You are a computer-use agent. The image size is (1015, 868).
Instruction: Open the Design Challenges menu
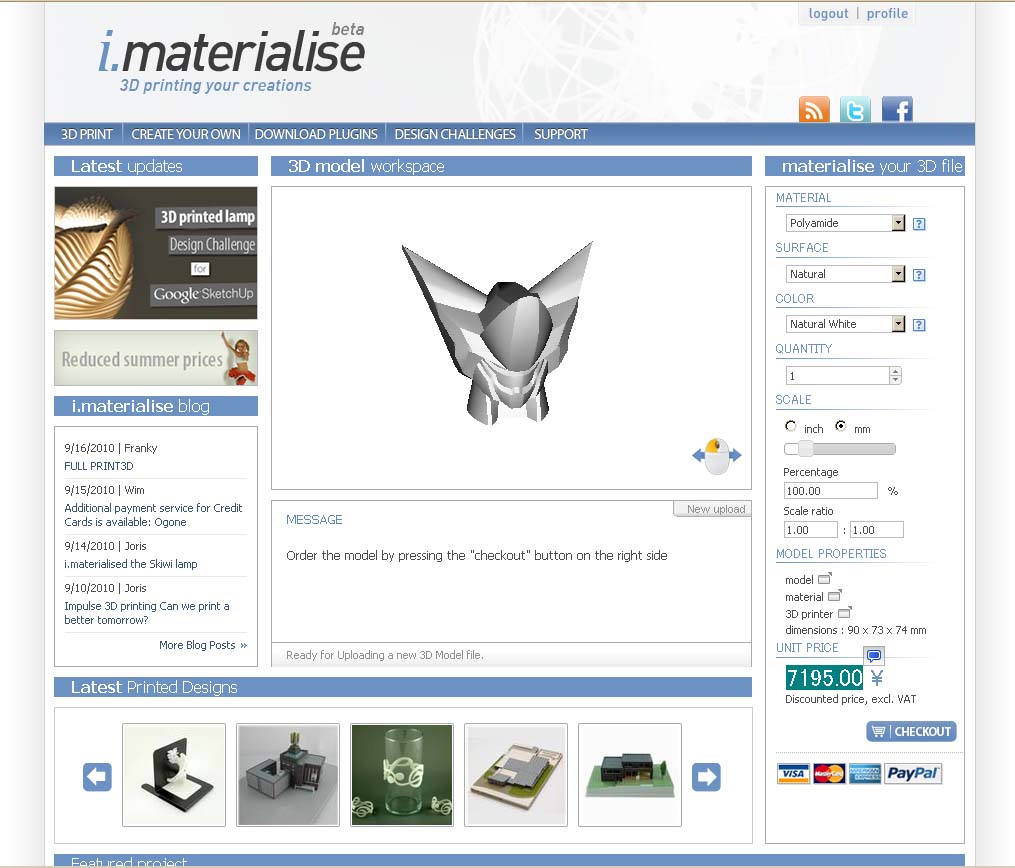(455, 135)
